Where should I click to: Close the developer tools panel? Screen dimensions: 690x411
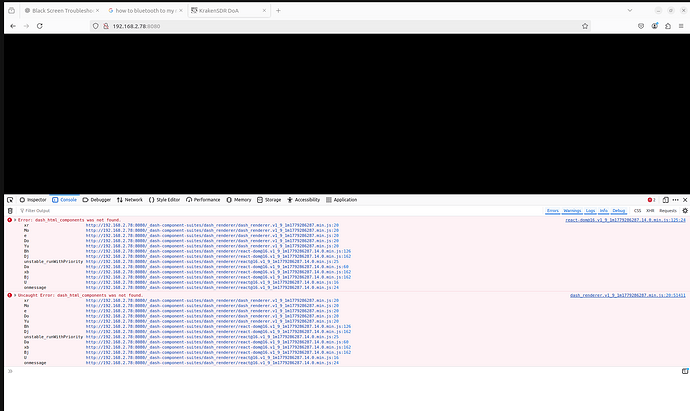[685, 200]
